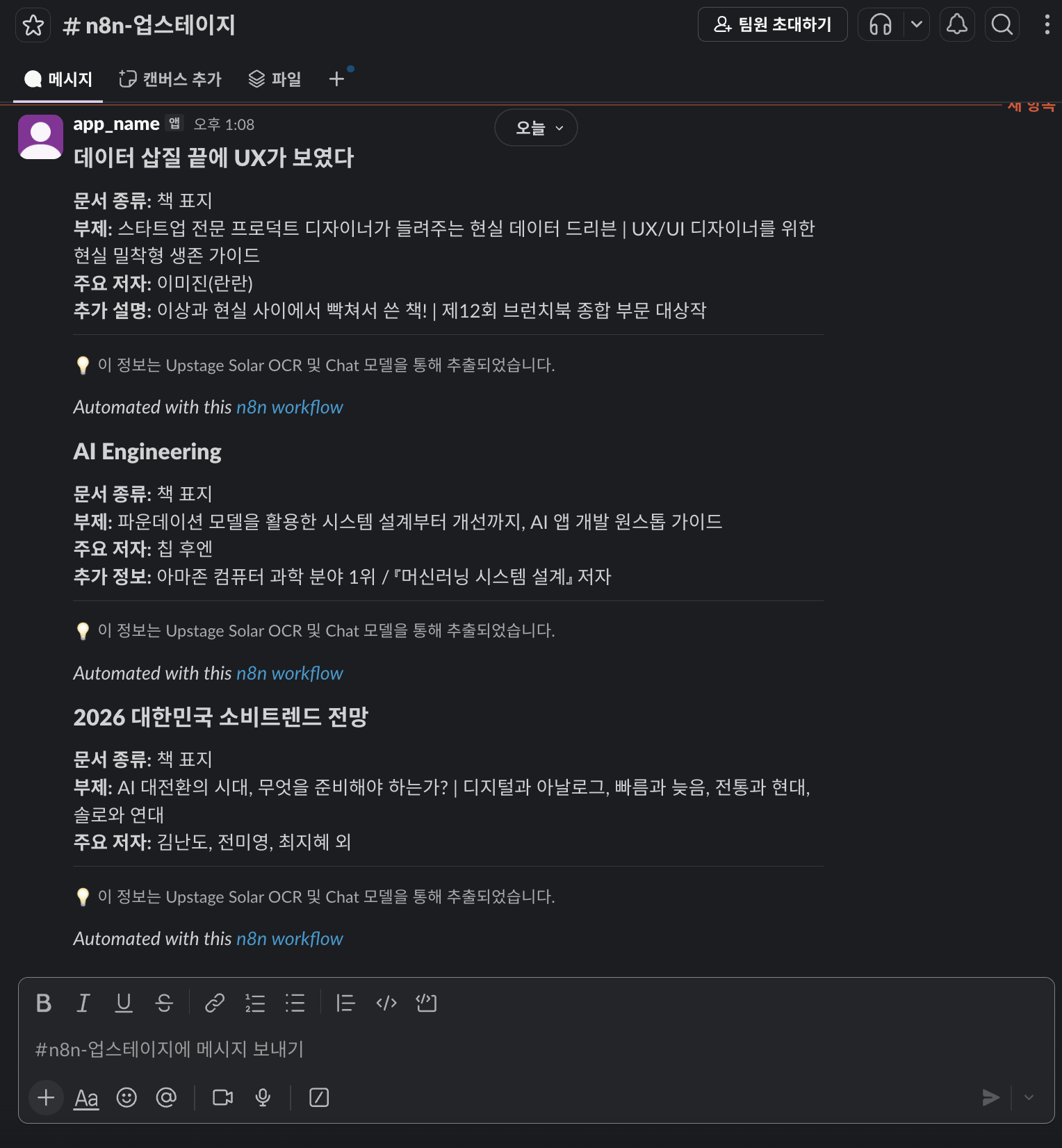The width and height of the screenshot is (1062, 1148).
Task: Insert a link in message
Action: (x=215, y=1003)
